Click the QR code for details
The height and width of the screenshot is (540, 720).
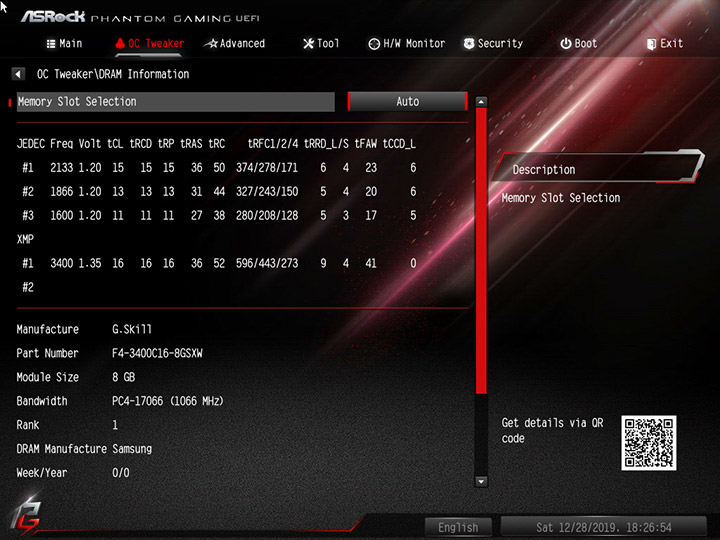[648, 443]
